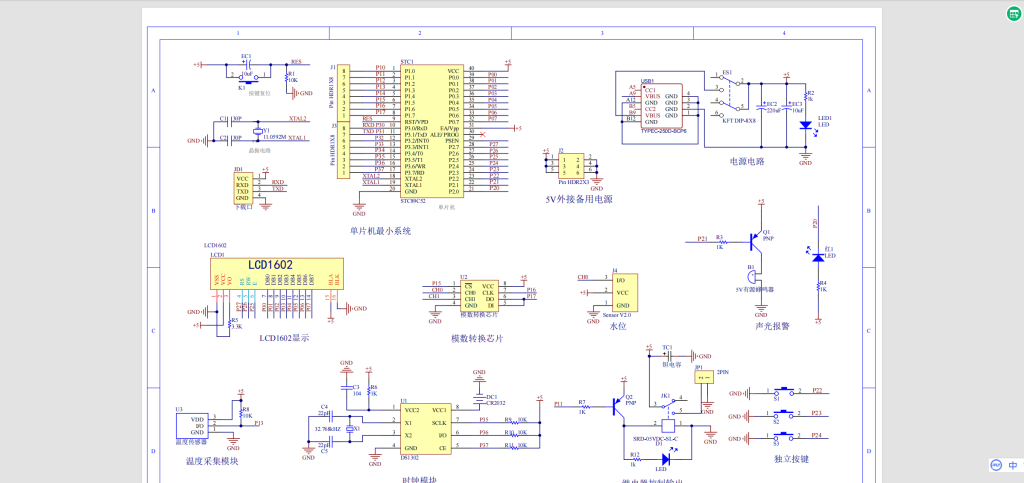Click the Q1 PNP transistor symbol
The image size is (1024, 483).
coord(757,241)
